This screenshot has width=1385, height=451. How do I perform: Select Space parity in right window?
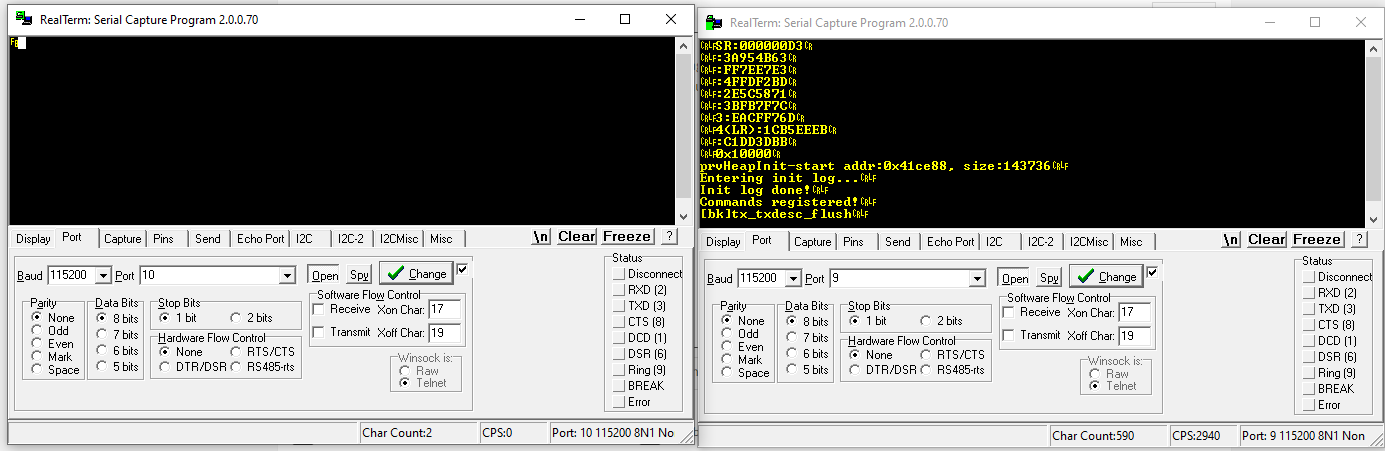click(x=747, y=373)
